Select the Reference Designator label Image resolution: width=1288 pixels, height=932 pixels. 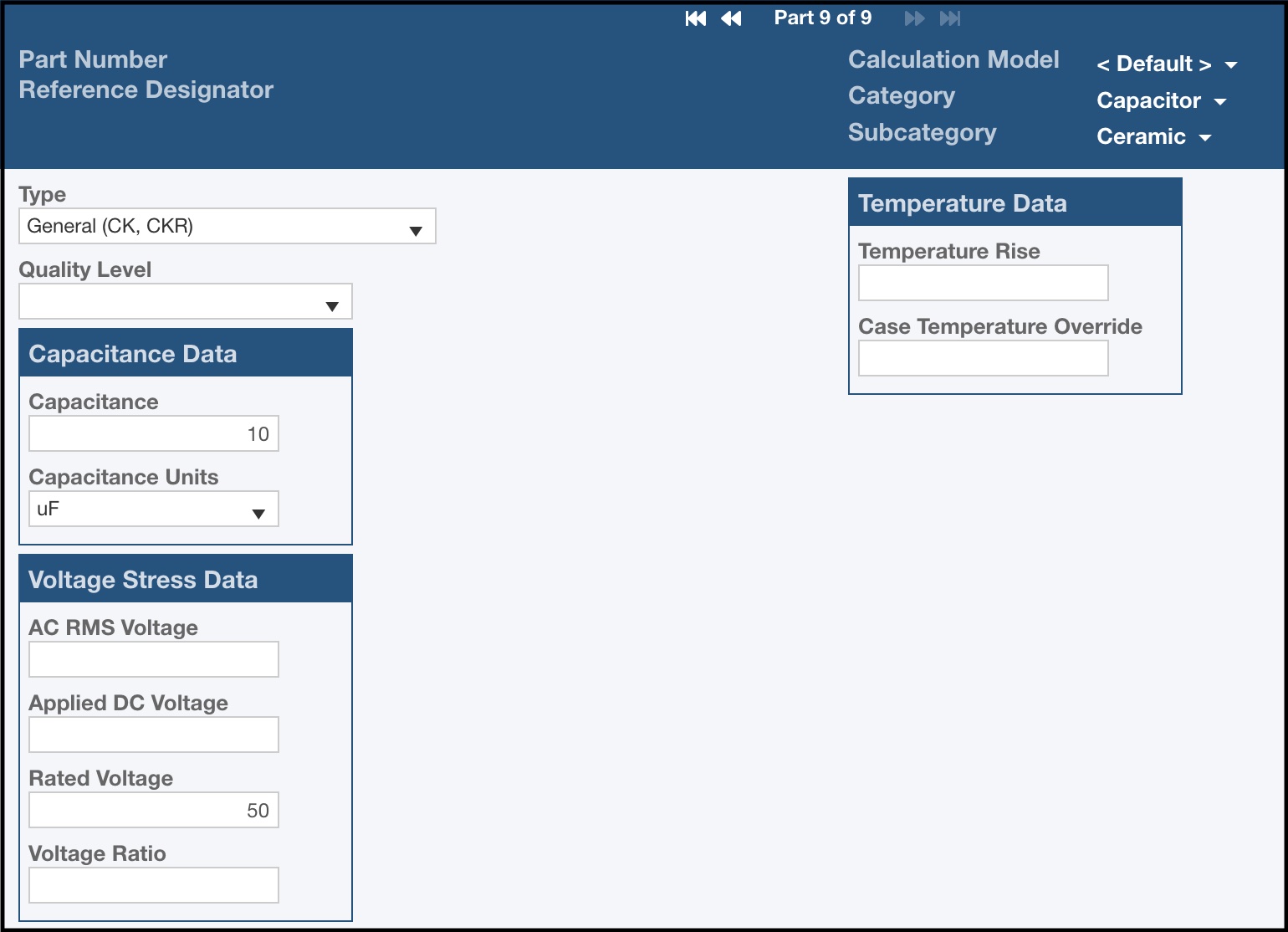(146, 90)
